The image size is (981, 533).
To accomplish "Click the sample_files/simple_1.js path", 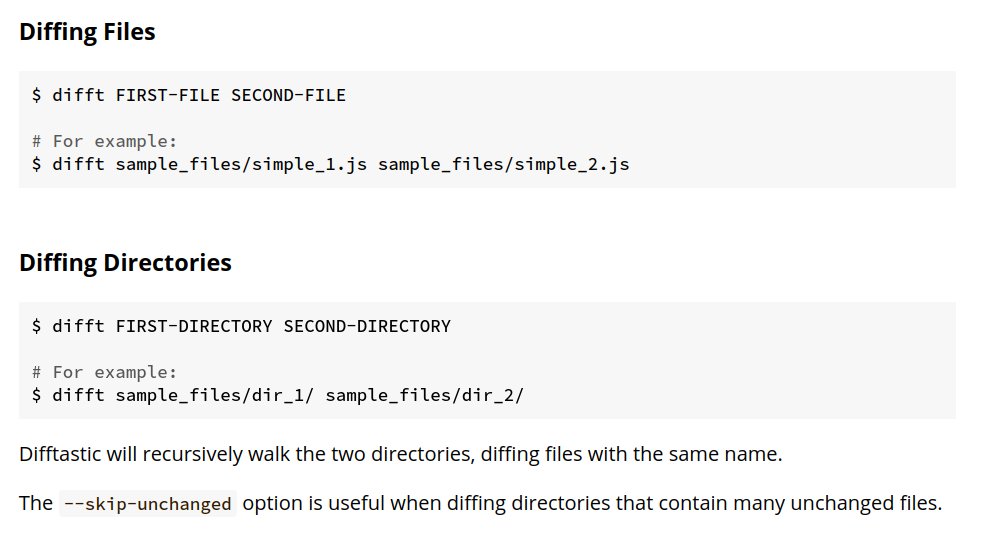I will (241, 163).
